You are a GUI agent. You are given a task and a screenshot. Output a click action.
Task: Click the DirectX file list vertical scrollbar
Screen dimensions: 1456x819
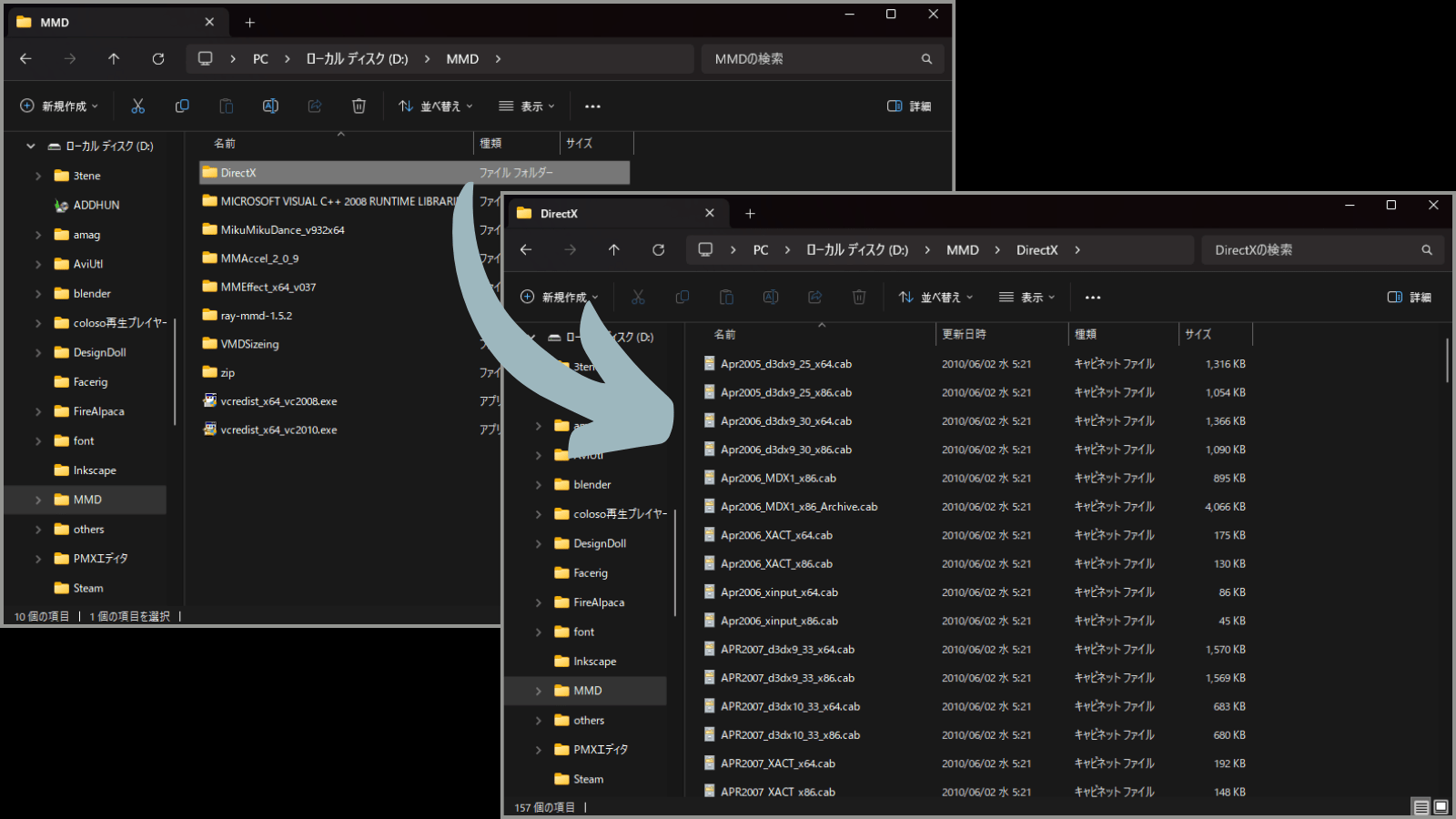coord(1446,360)
